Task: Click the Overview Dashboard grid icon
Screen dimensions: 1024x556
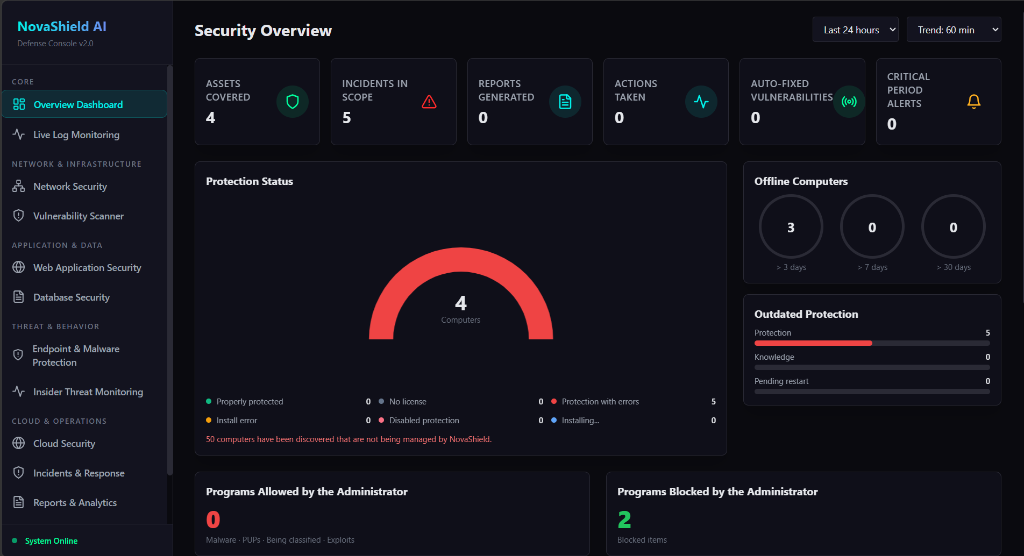Action: pos(19,104)
